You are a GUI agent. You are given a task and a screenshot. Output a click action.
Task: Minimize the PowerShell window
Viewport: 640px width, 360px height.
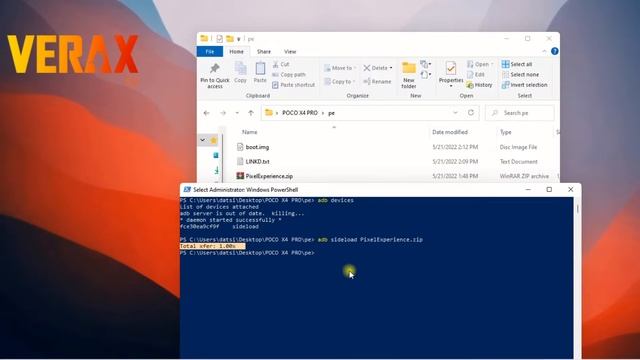pos(528,189)
